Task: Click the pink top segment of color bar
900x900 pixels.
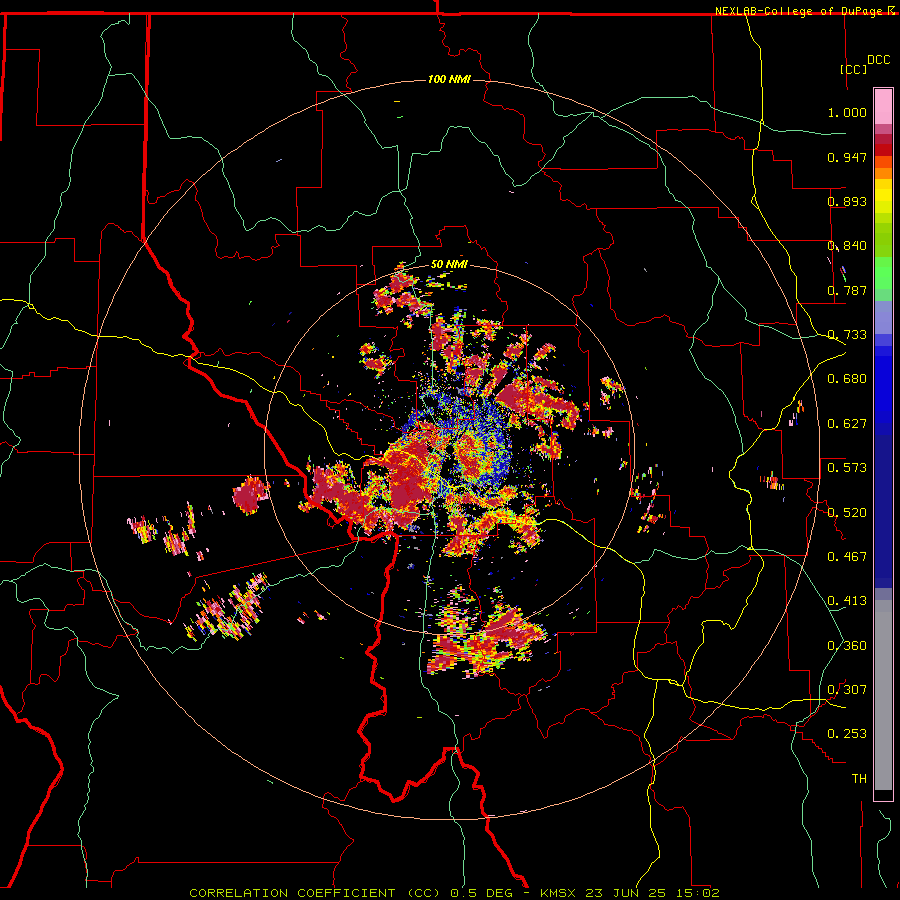Action: pyautogui.click(x=883, y=106)
